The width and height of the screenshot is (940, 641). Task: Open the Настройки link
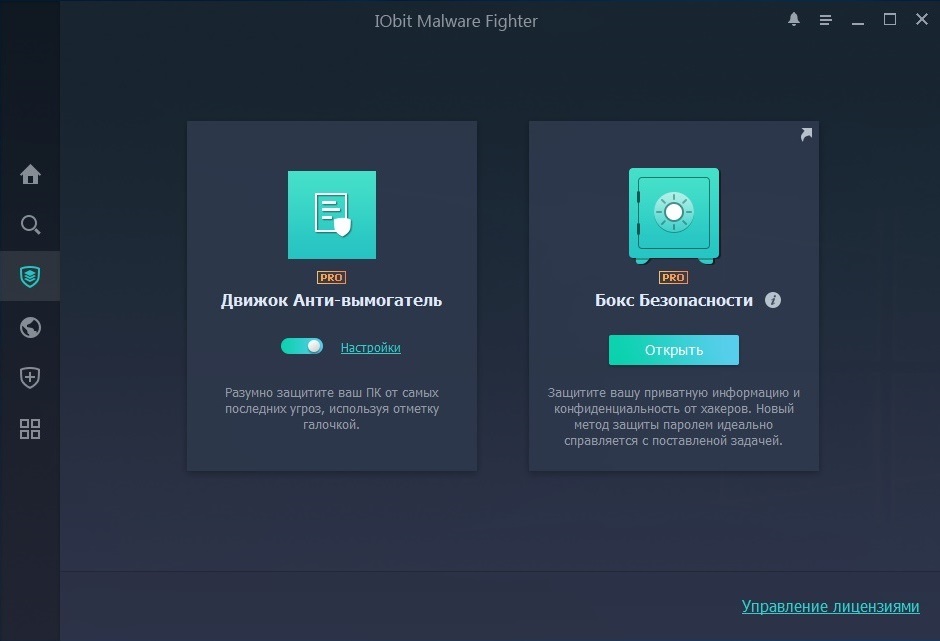point(370,348)
